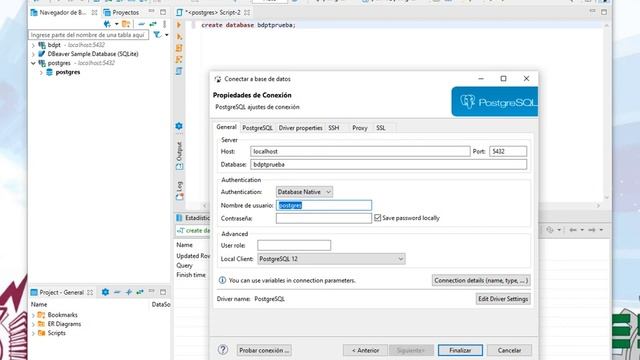
Task: Toggle link with editor arrows in database navigator
Action: click(153, 24)
